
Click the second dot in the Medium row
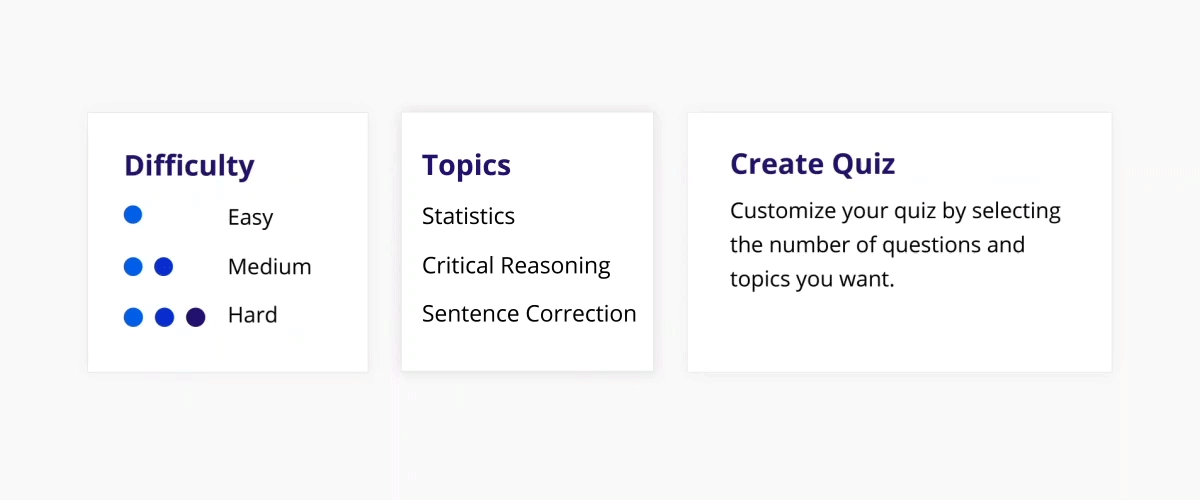(x=164, y=267)
